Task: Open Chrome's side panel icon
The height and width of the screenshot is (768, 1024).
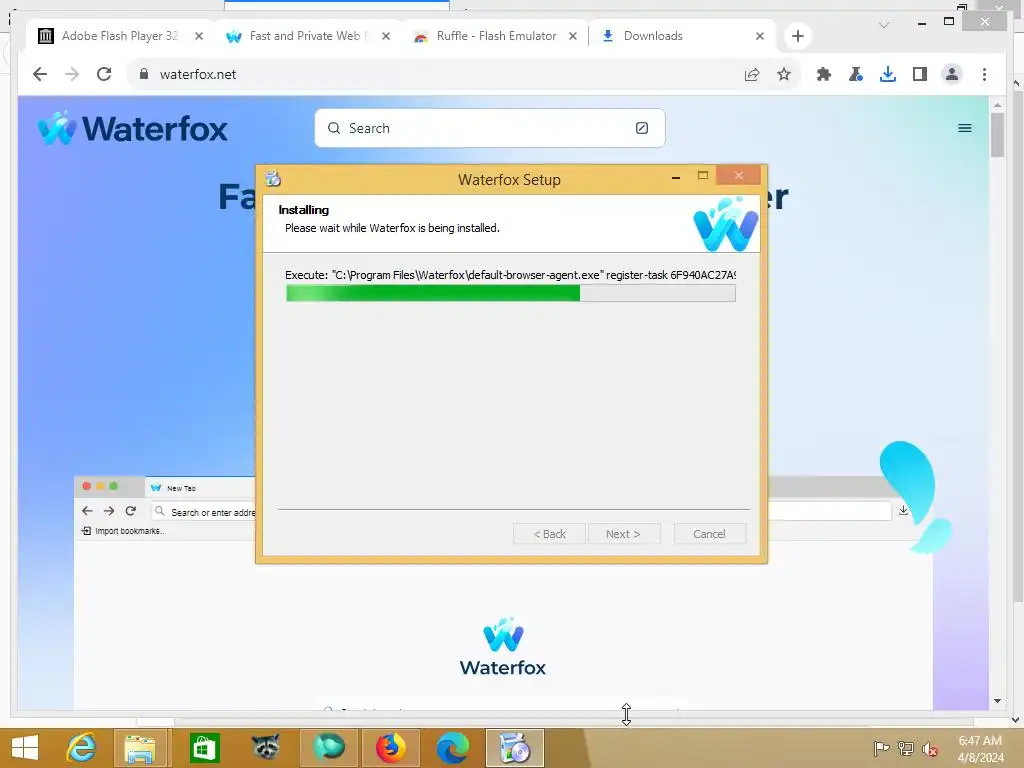Action: click(920, 74)
